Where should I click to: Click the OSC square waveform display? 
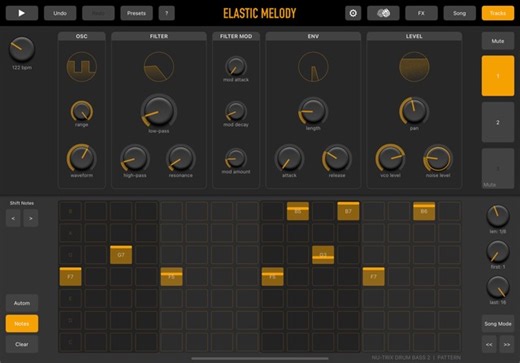(82, 67)
